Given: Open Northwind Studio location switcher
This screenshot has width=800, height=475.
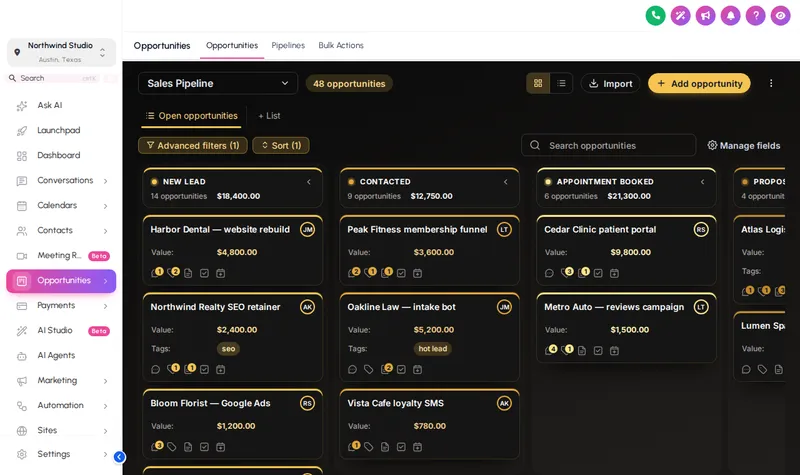Looking at the screenshot, I should [x=61, y=52].
